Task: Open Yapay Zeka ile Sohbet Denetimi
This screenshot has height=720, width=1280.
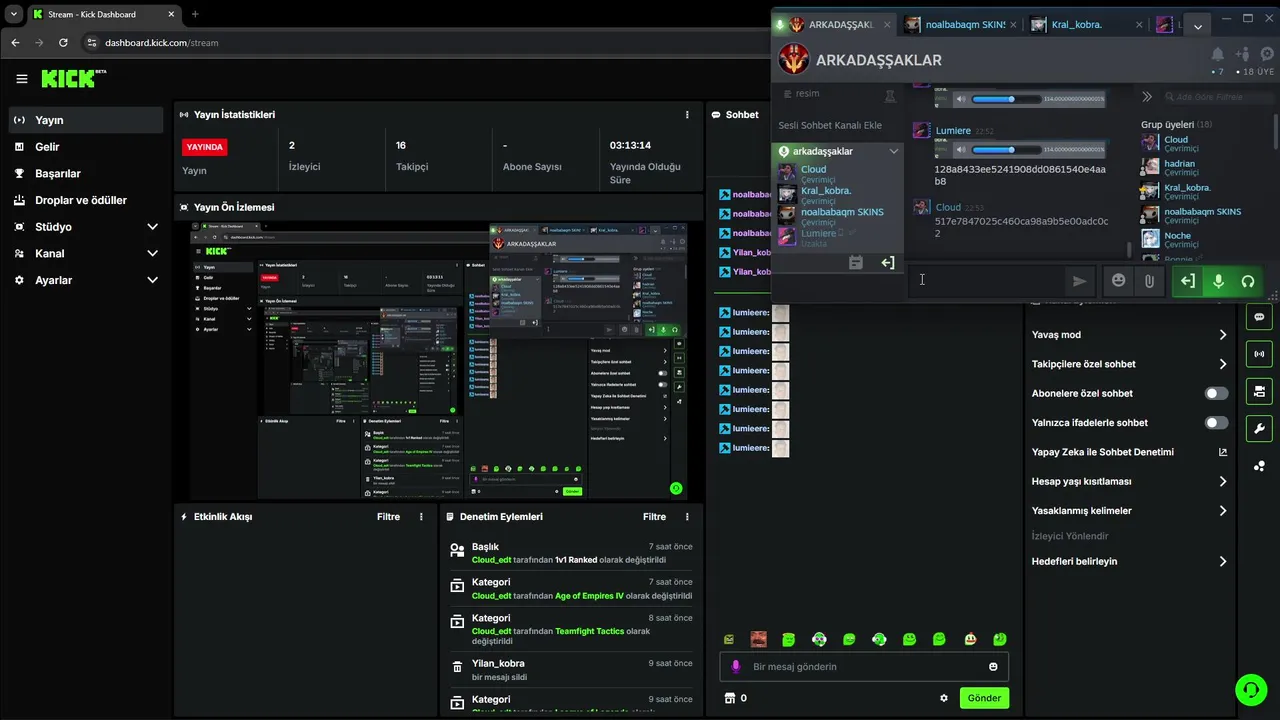Action: click(1129, 452)
